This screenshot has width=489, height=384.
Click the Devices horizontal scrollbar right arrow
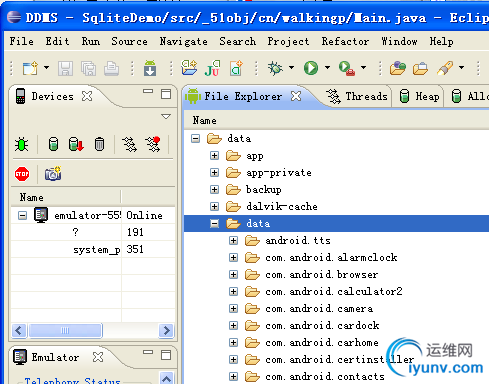pyautogui.click(x=167, y=331)
